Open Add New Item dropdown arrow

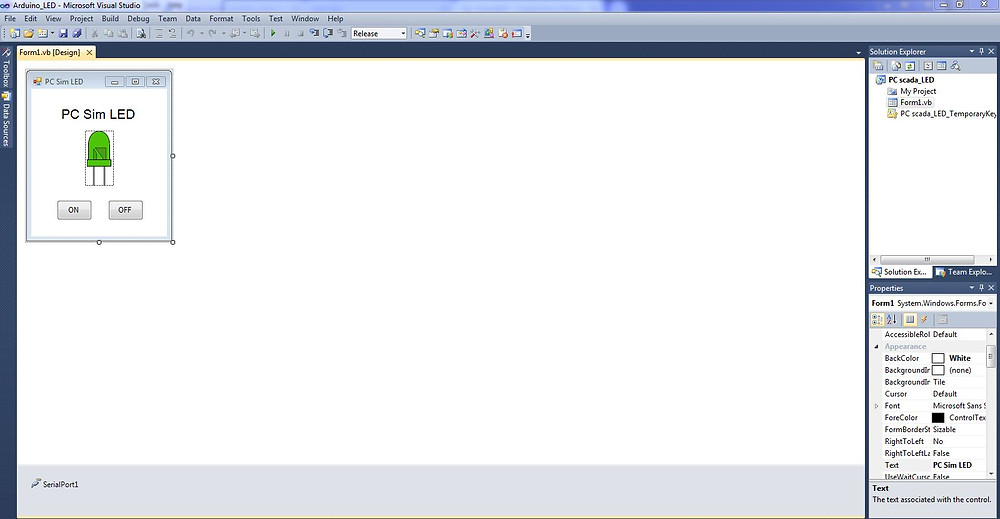pyautogui.click(x=52, y=33)
